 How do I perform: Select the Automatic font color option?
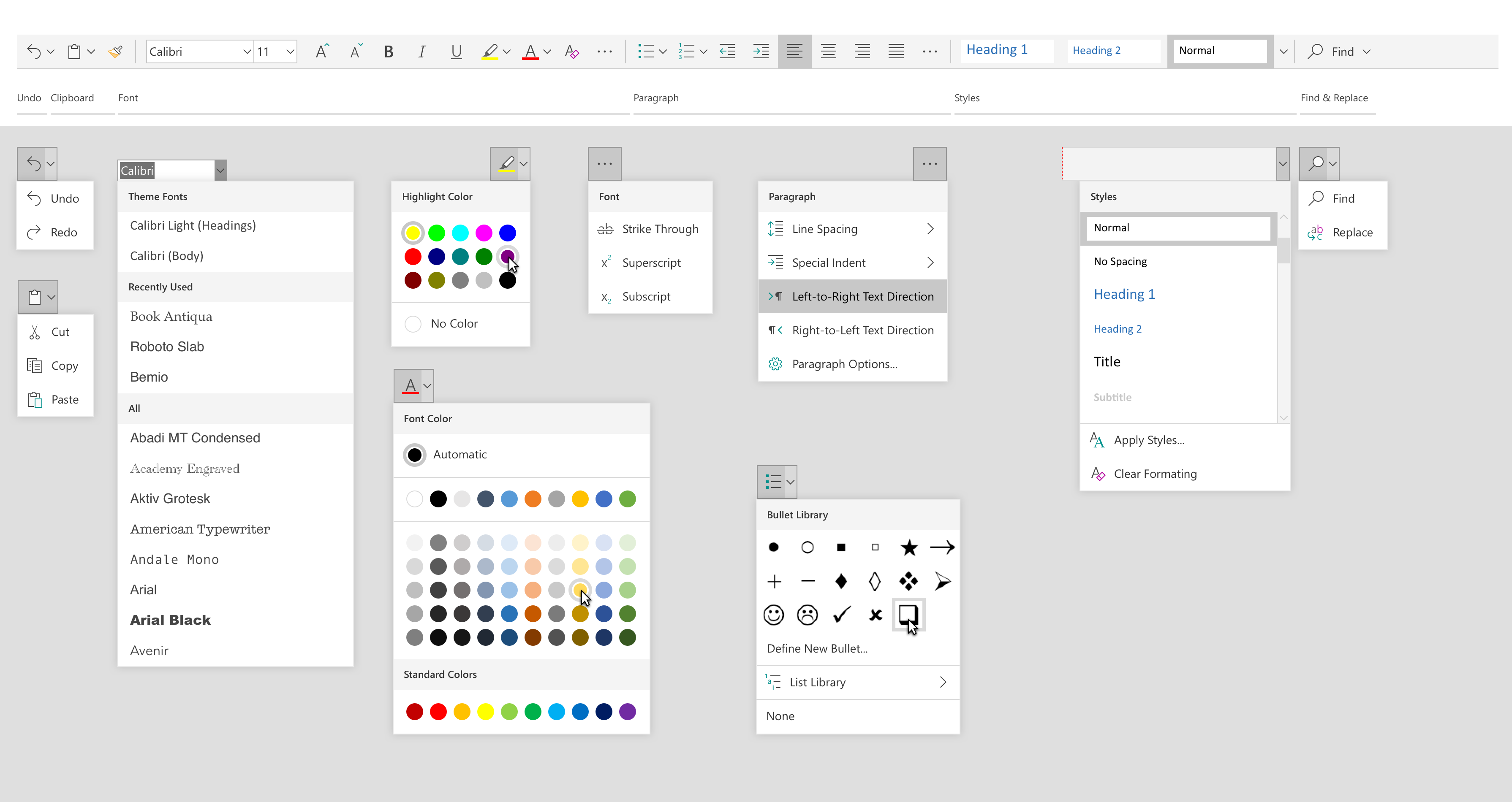[x=415, y=455]
